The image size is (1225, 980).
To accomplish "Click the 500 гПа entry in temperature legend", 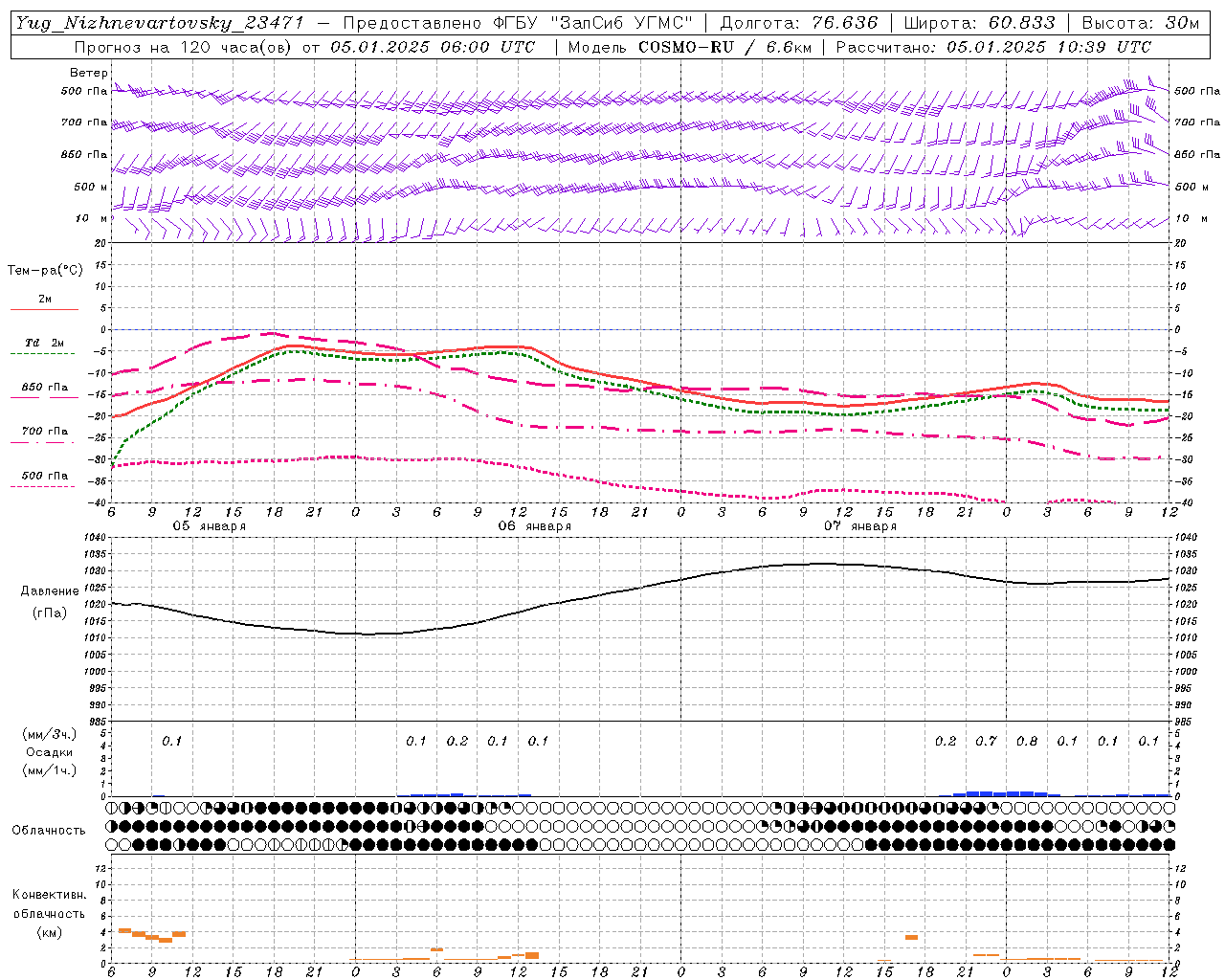I will (45, 476).
